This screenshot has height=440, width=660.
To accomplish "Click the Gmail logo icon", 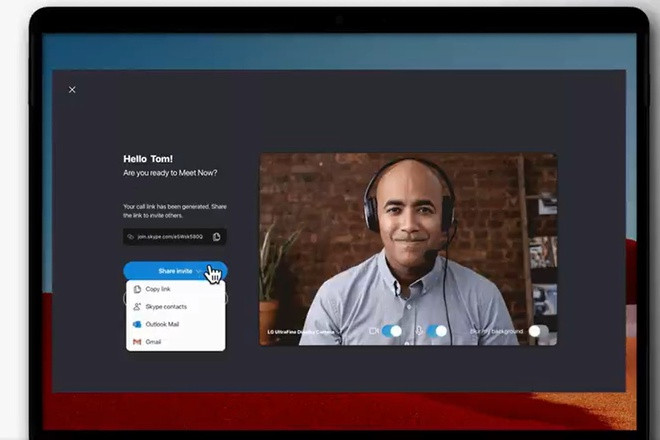I will tap(137, 341).
